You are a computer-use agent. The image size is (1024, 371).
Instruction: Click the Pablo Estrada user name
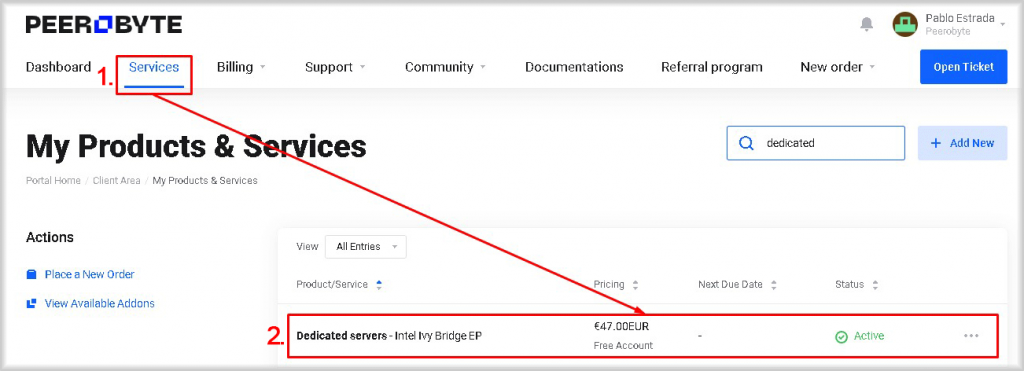[x=960, y=18]
